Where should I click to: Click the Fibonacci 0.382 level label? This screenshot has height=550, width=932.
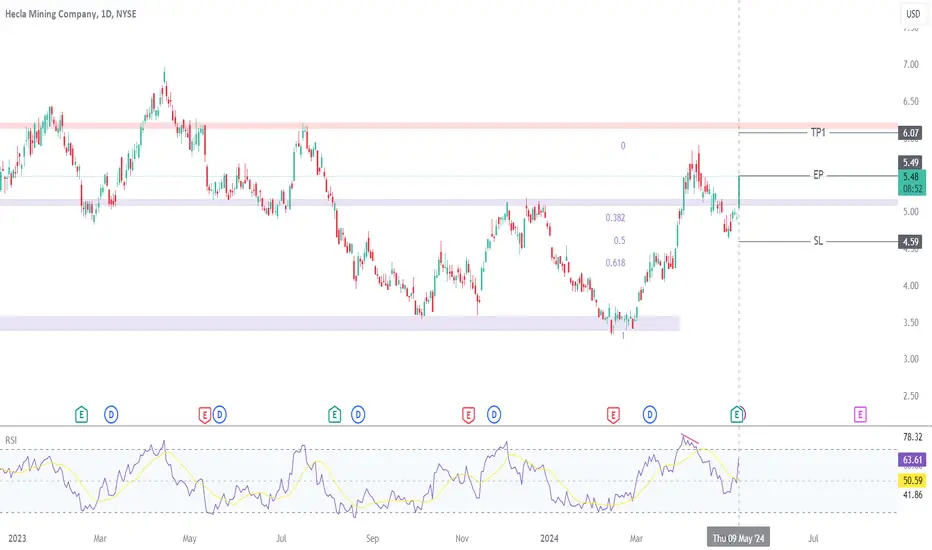615,218
